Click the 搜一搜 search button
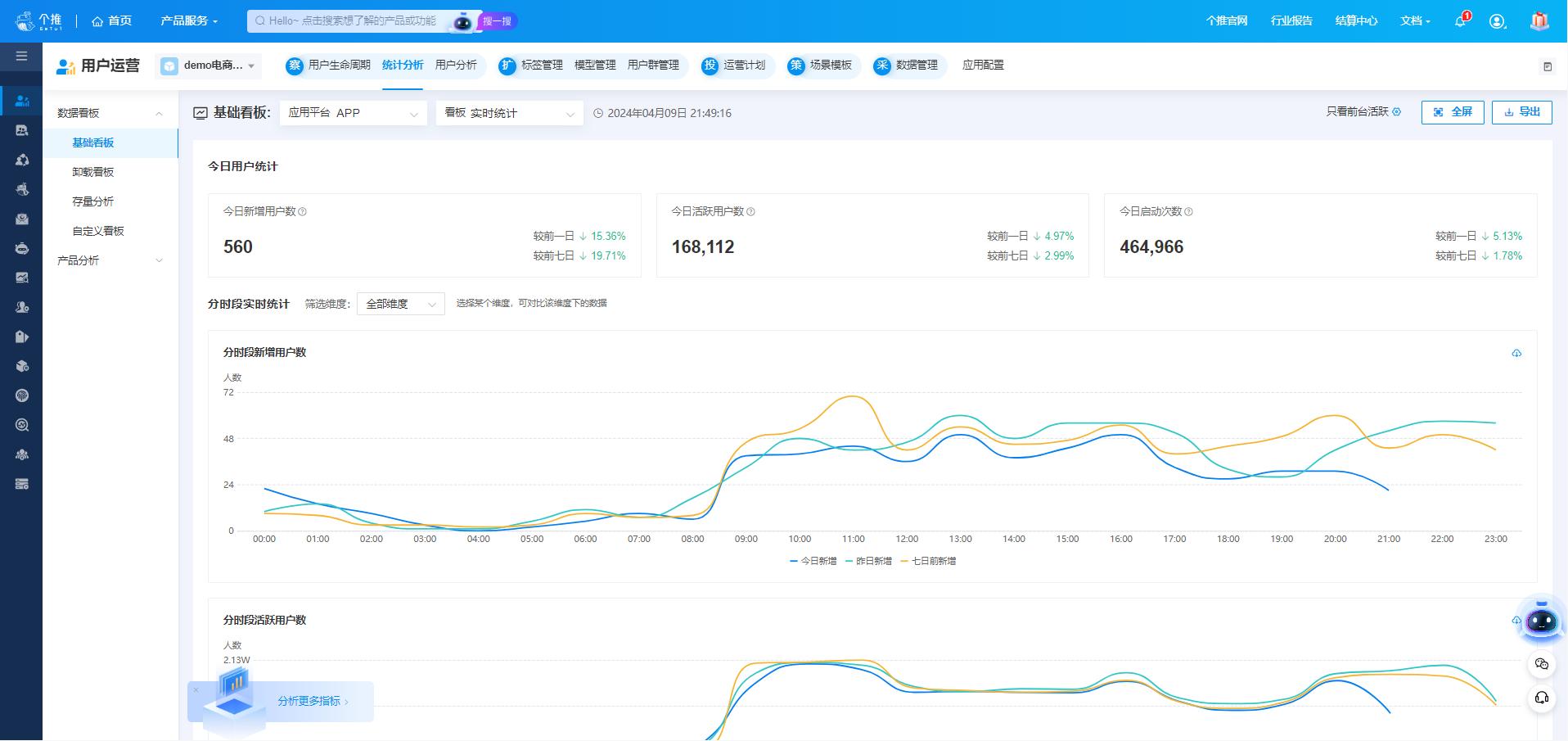 497,21
